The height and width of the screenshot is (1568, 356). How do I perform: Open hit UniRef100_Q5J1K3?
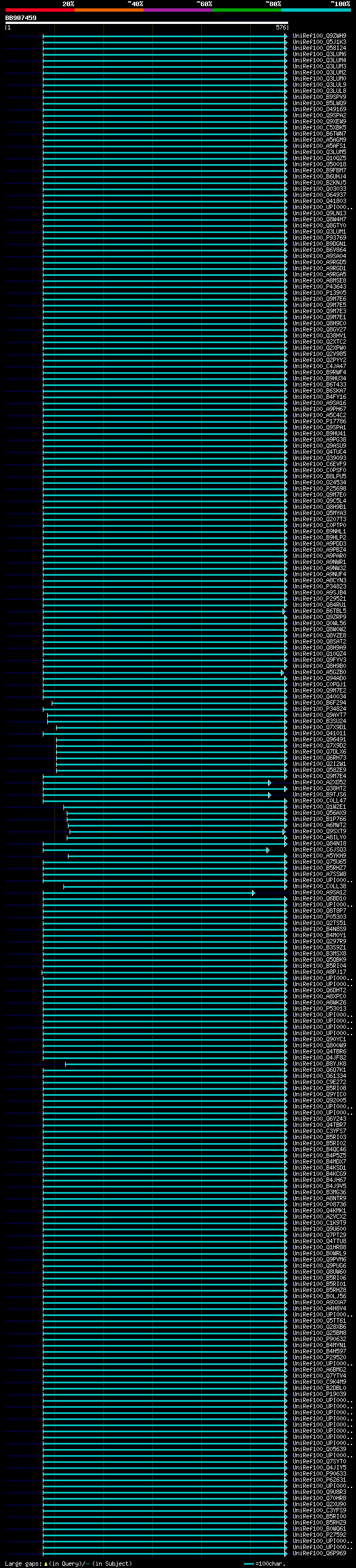tap(319, 42)
